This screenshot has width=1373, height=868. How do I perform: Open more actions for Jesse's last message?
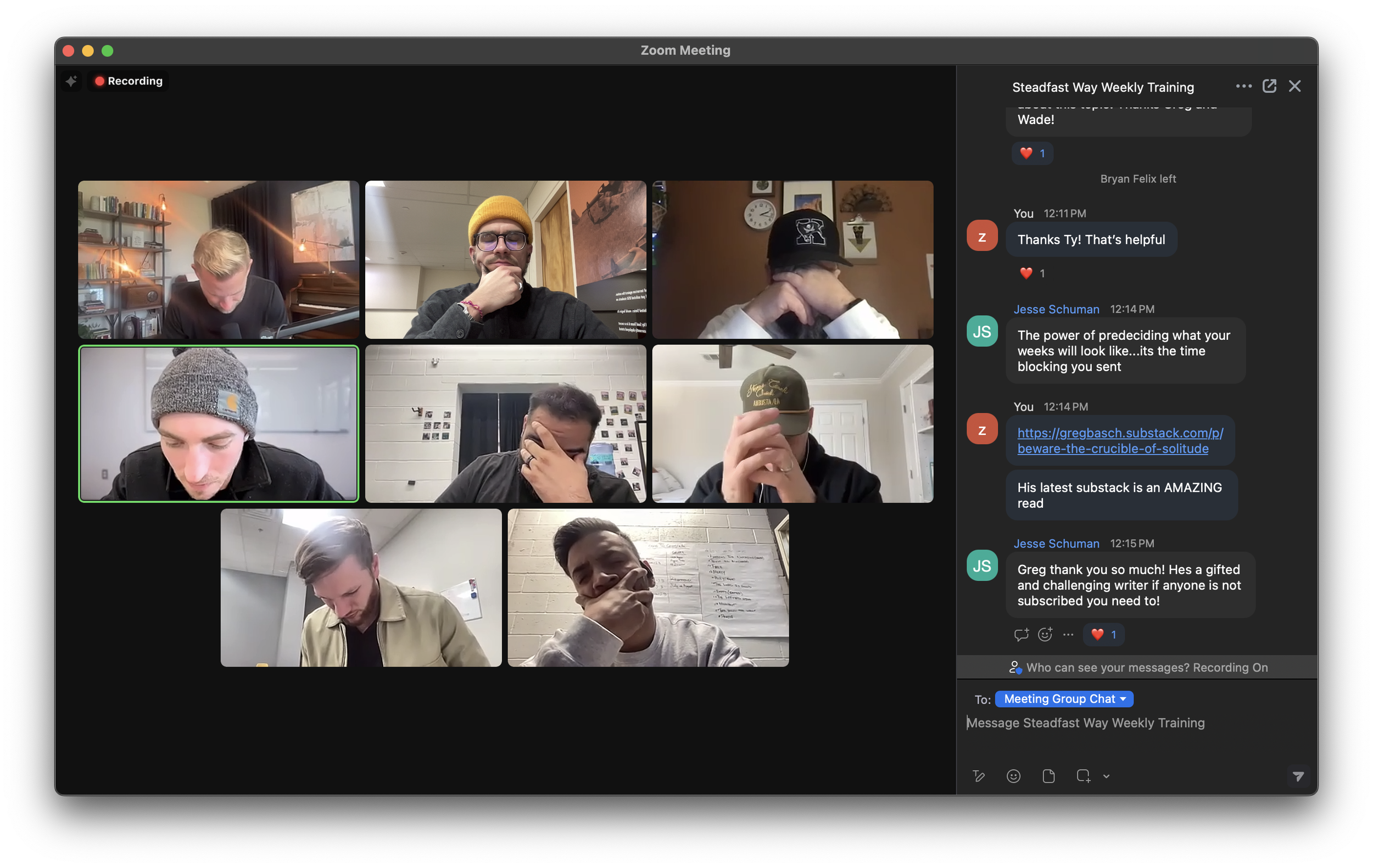[x=1069, y=634]
